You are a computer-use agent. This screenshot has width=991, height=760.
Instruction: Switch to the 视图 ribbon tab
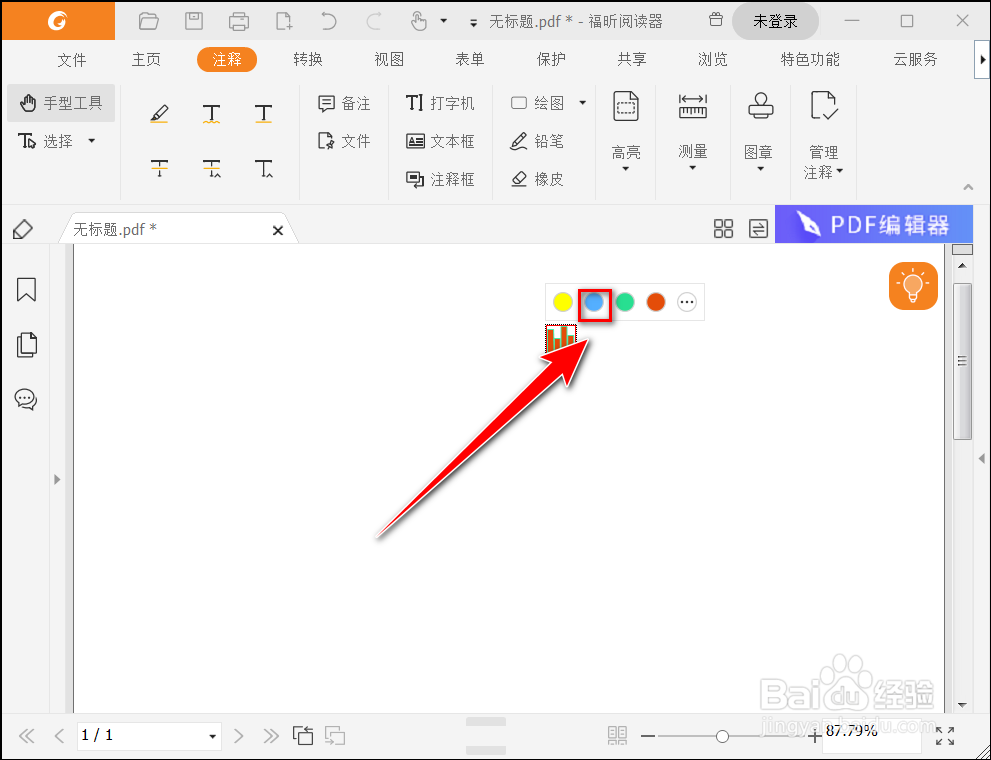pyautogui.click(x=389, y=59)
